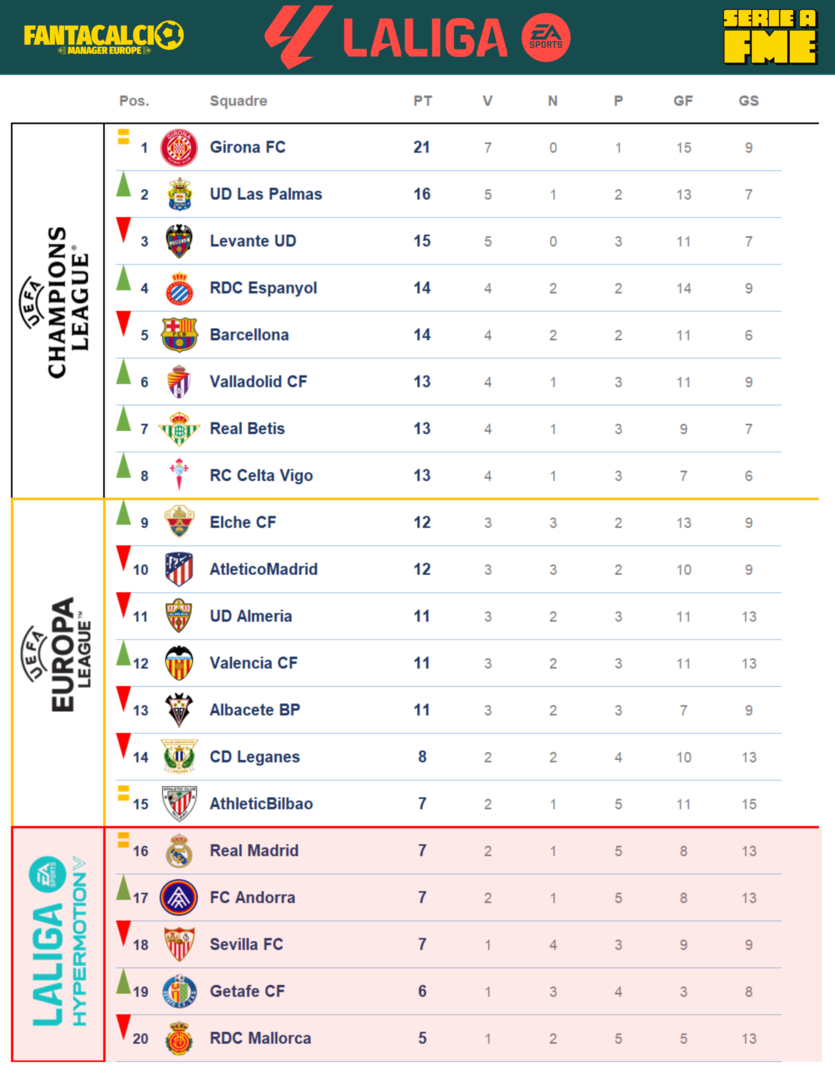Click the green up arrow beside Elche CF

[124, 514]
